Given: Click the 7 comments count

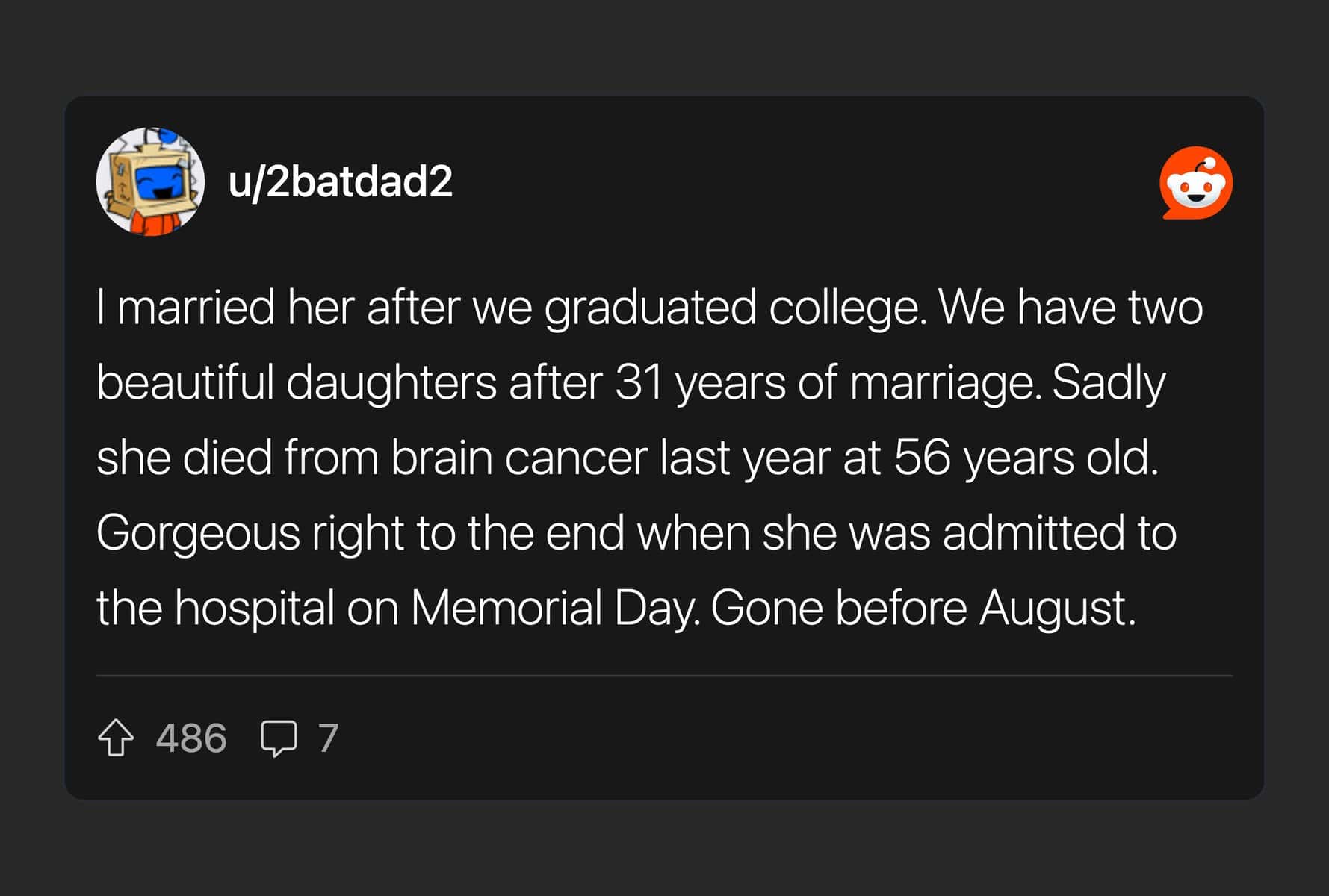Looking at the screenshot, I should click(328, 738).
